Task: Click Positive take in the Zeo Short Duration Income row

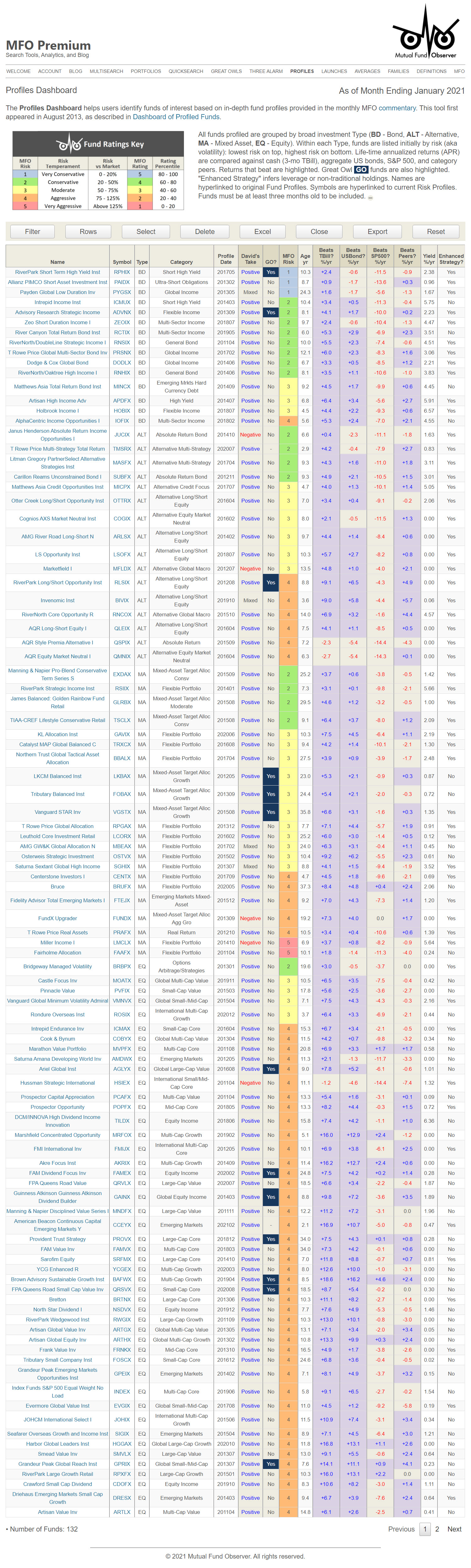Action: point(250,323)
